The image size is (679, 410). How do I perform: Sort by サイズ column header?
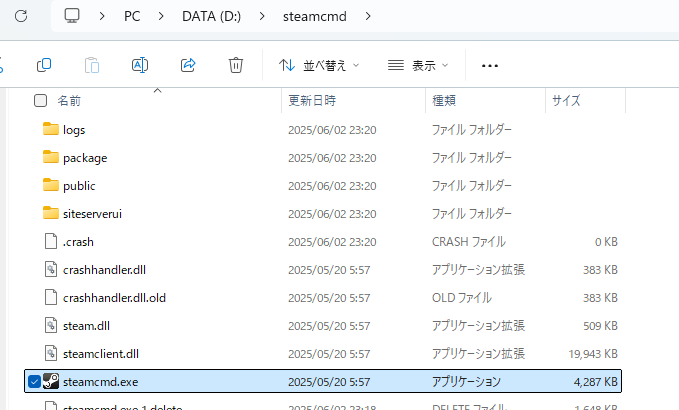[566, 100]
